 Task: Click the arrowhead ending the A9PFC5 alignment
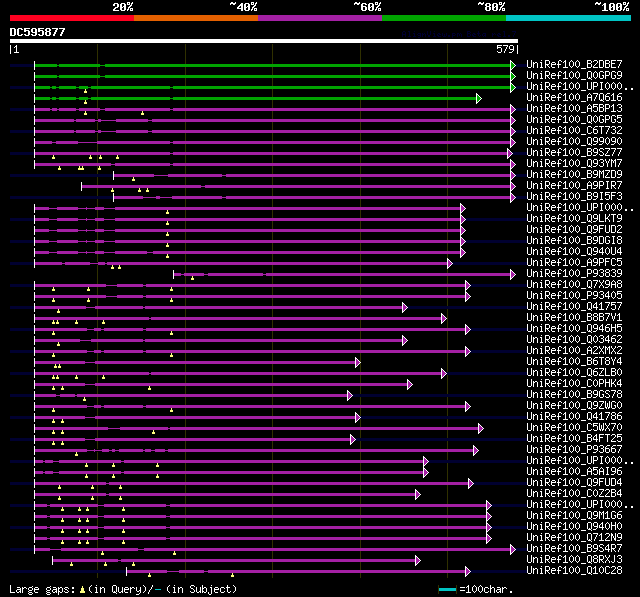[449, 264]
